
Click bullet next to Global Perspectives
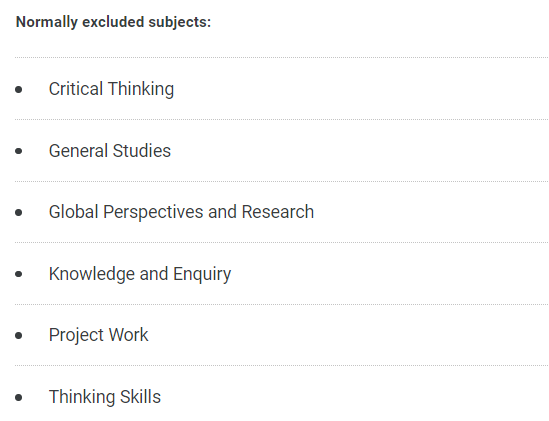click(19, 213)
